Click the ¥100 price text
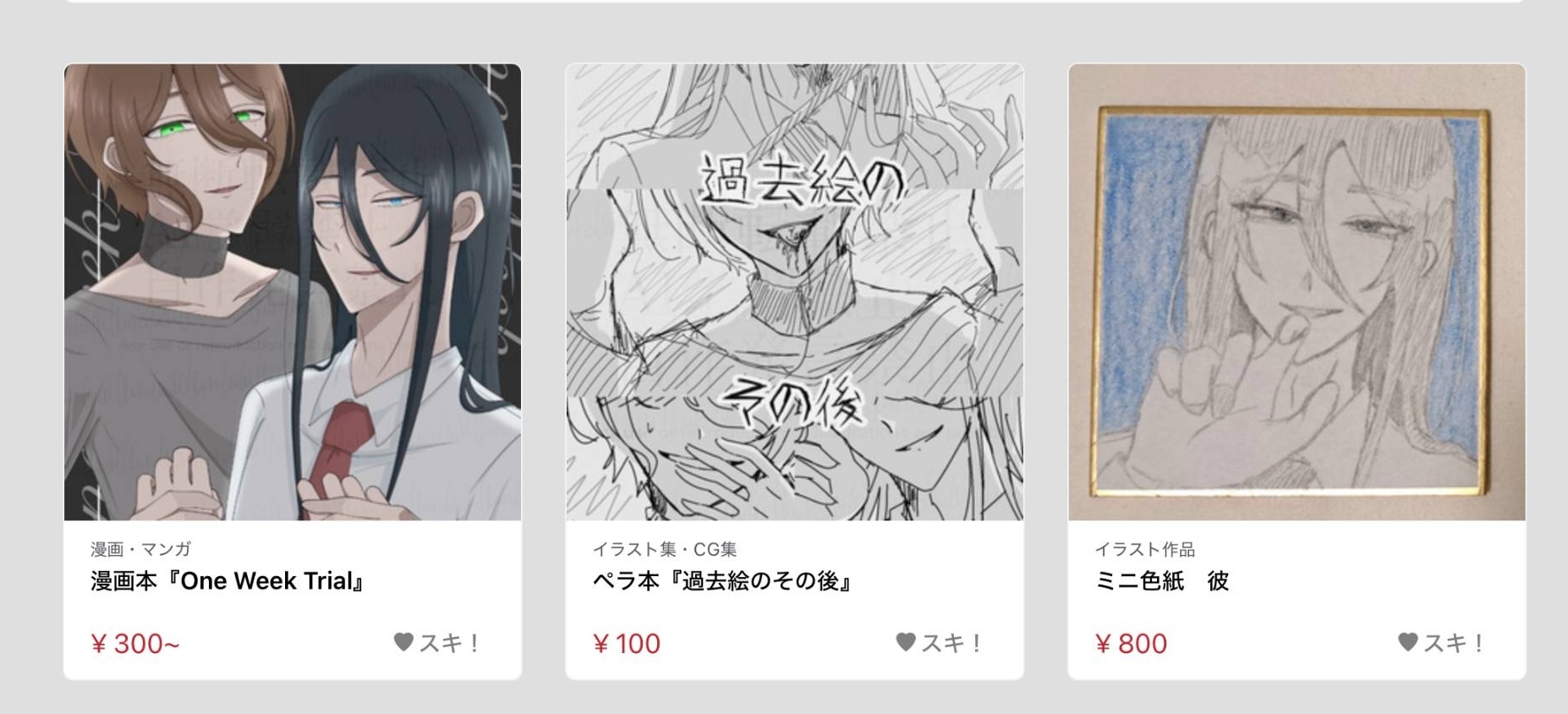The height and width of the screenshot is (714, 1568). tap(627, 644)
